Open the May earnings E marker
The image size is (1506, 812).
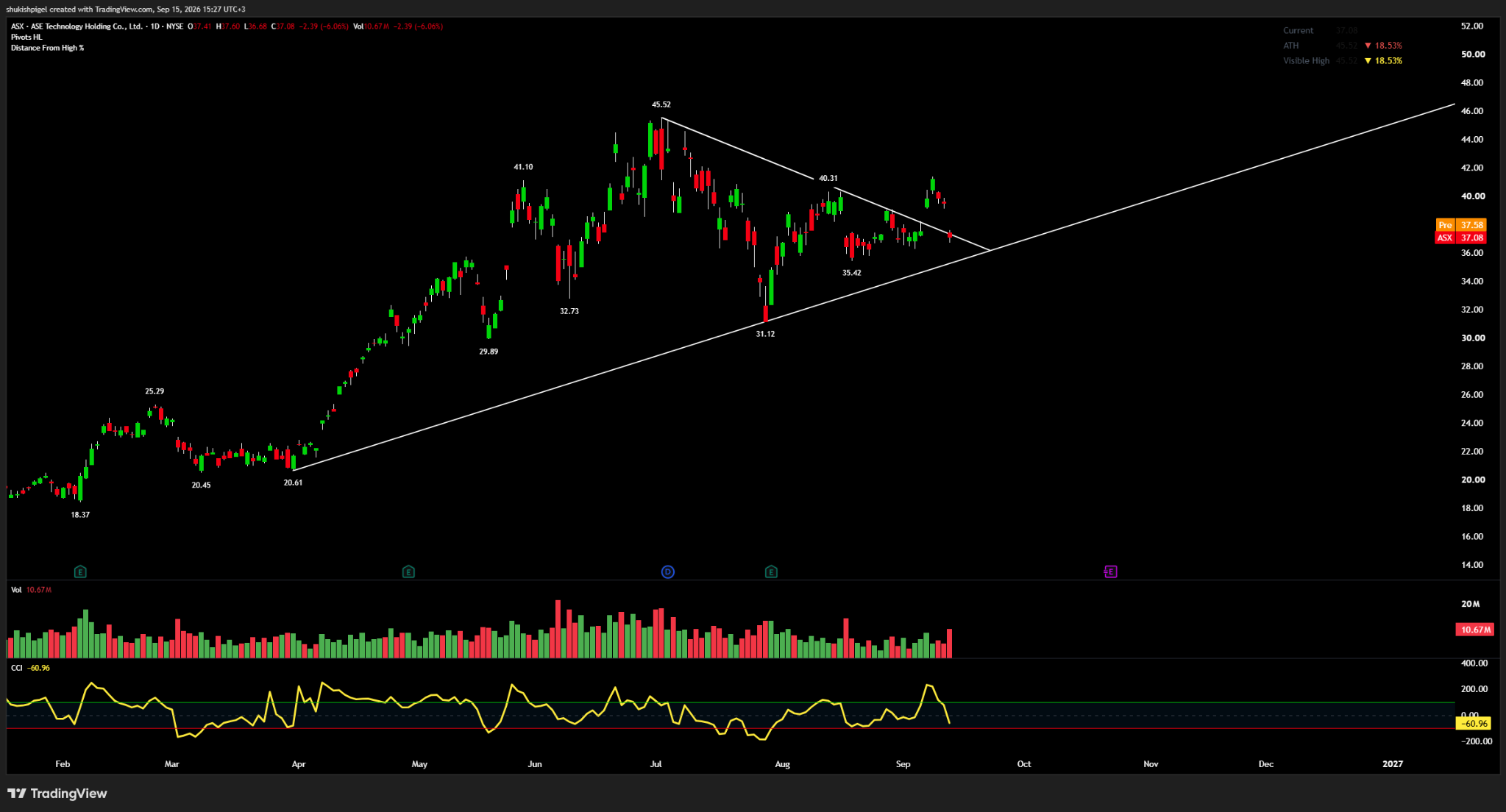(408, 571)
